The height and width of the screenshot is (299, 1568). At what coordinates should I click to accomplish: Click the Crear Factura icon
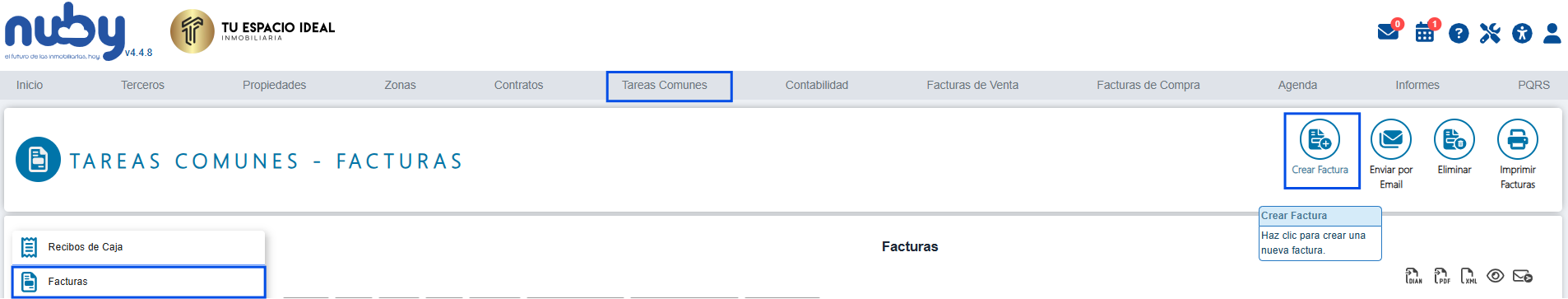point(1320,140)
